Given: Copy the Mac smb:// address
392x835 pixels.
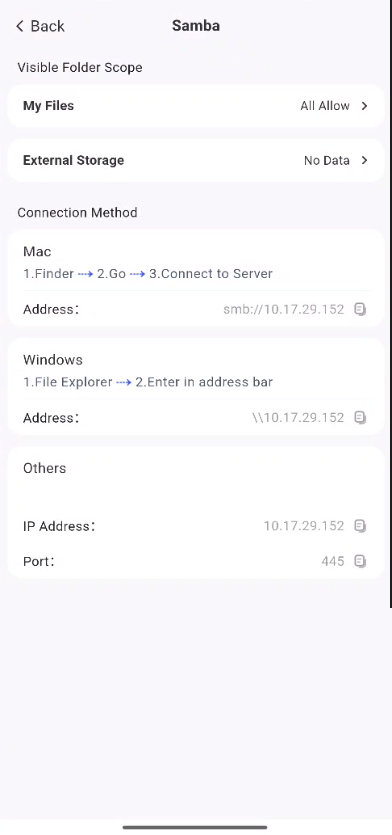Looking at the screenshot, I should (361, 309).
